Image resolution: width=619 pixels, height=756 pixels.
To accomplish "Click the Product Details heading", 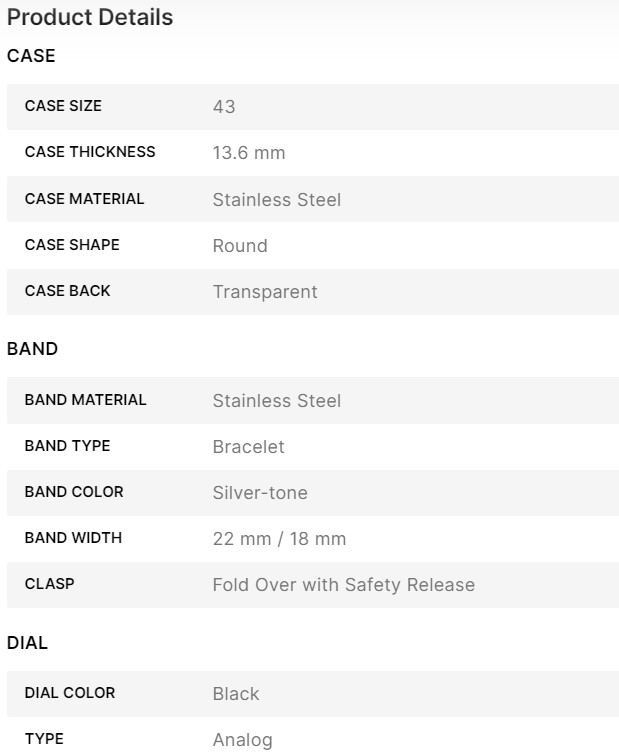I will tap(90, 18).
